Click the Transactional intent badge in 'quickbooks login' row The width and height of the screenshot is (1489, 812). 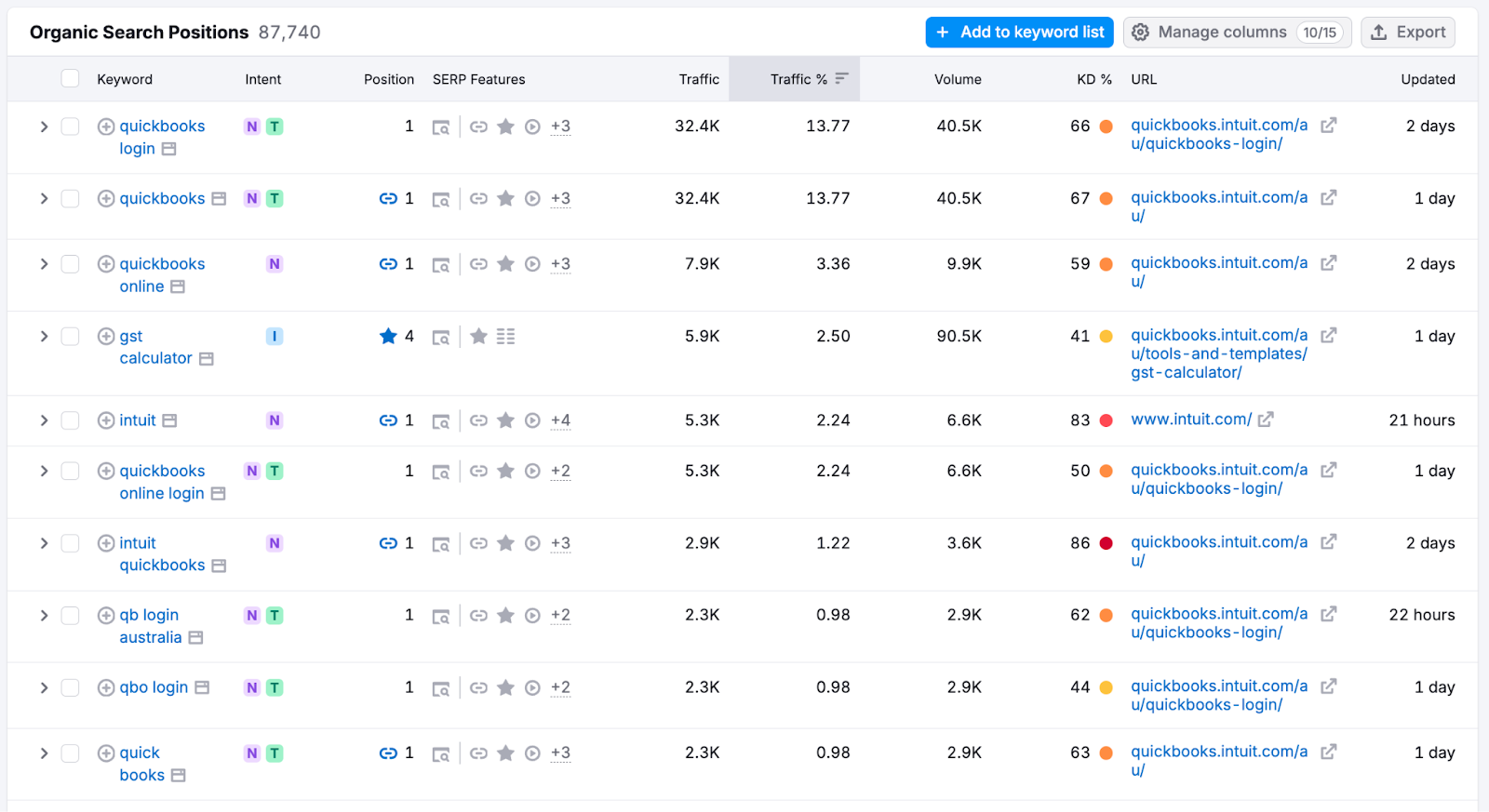click(x=275, y=126)
